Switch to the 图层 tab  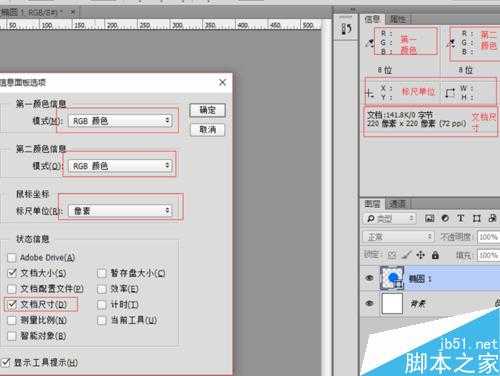tap(372, 203)
